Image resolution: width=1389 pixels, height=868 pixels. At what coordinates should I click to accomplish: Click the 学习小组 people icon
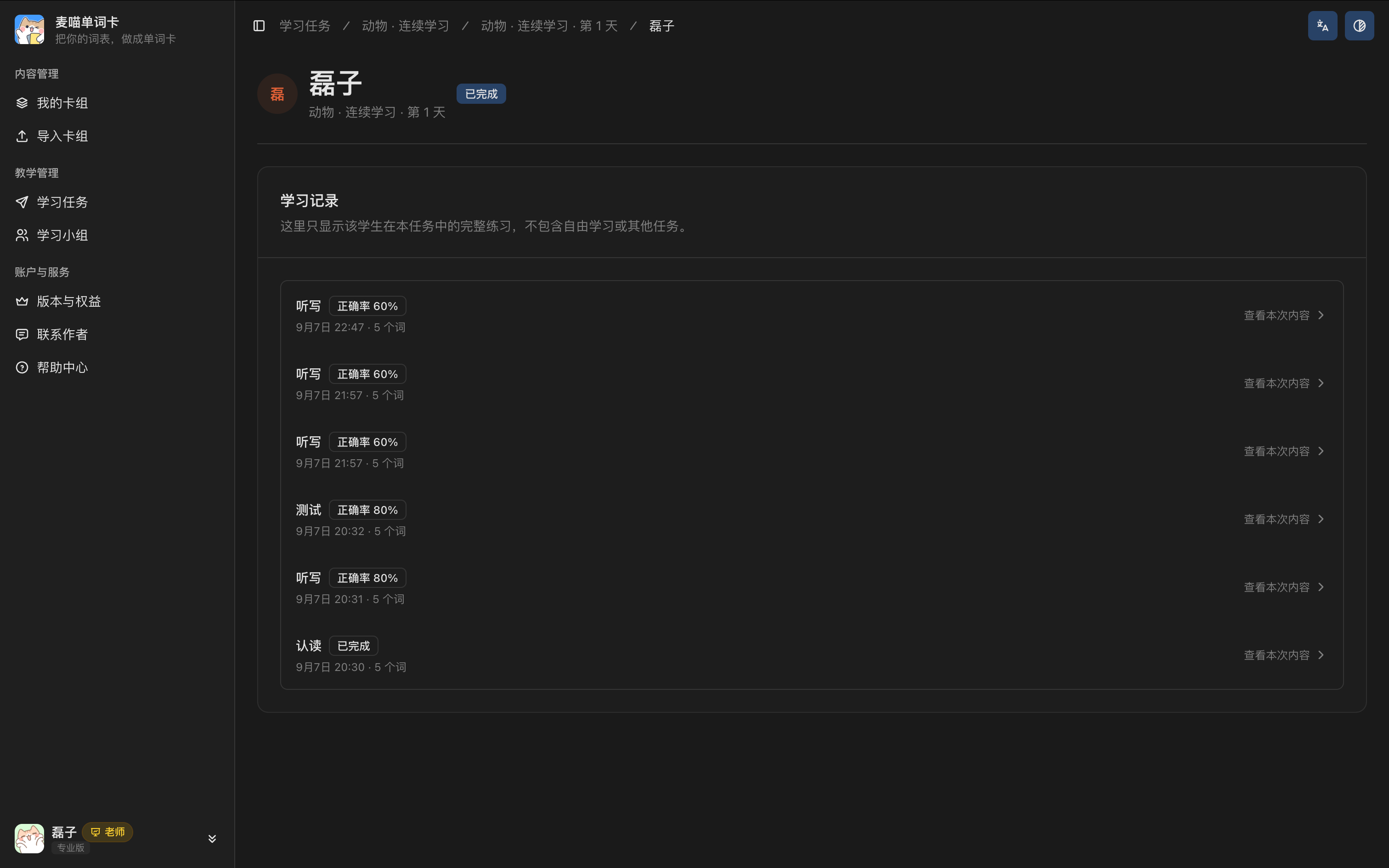[22, 235]
